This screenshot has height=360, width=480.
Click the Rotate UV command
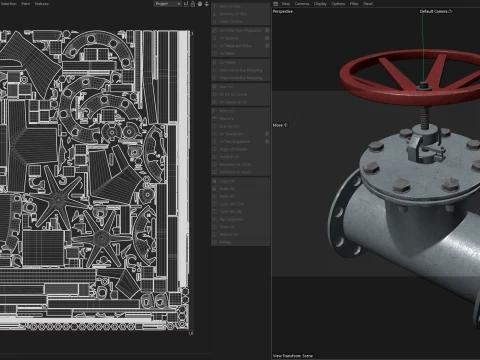240,196
